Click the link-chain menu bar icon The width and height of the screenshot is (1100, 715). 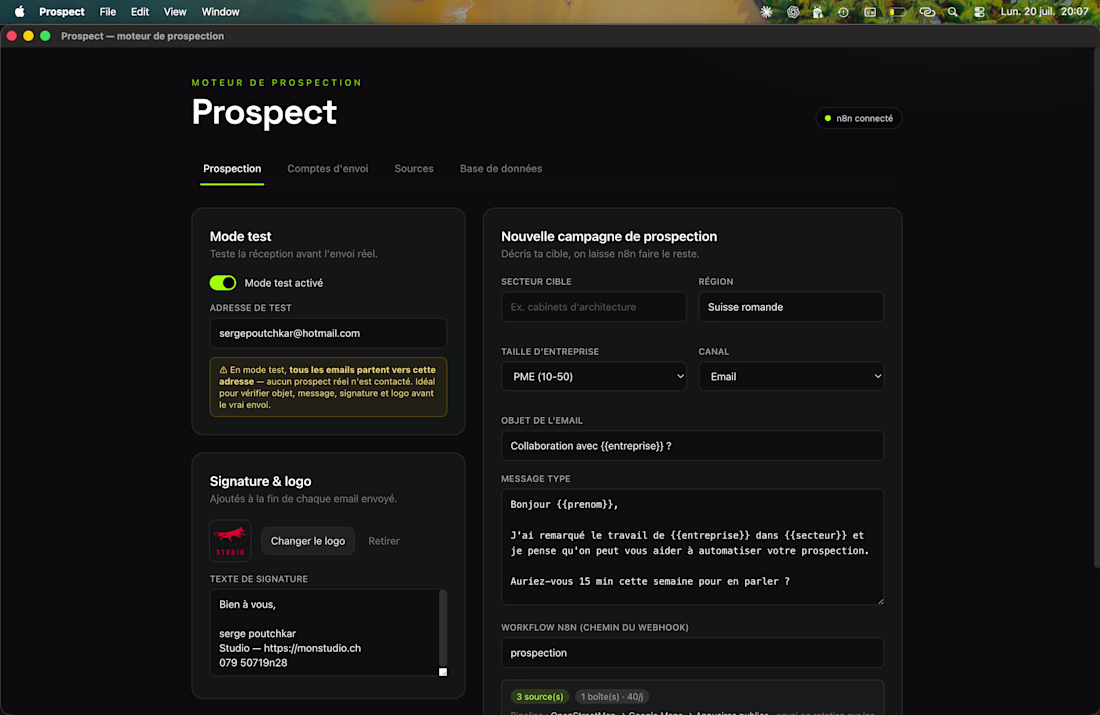pos(927,11)
